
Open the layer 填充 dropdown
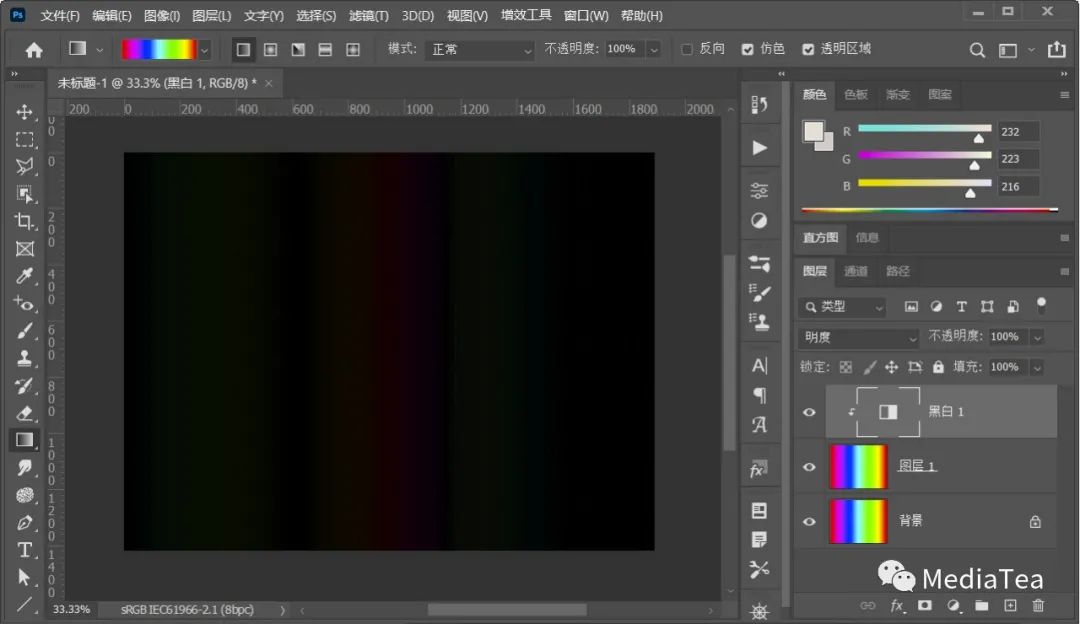pyautogui.click(x=1037, y=367)
